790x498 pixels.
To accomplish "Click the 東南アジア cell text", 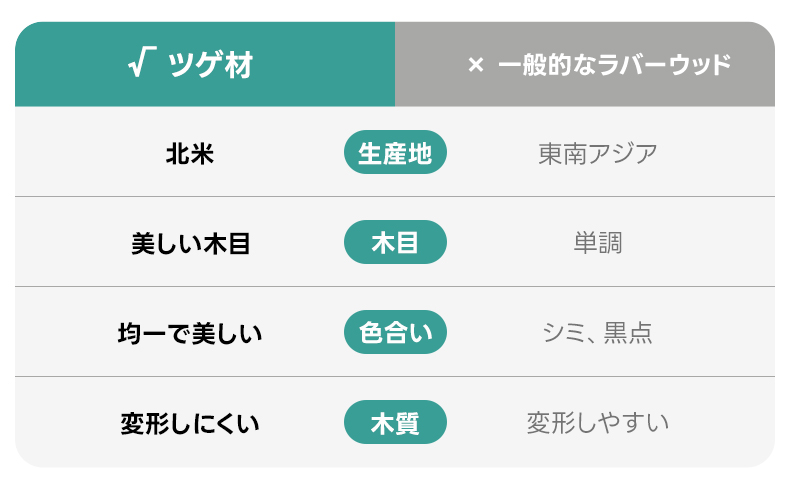I will pyautogui.click(x=598, y=153).
